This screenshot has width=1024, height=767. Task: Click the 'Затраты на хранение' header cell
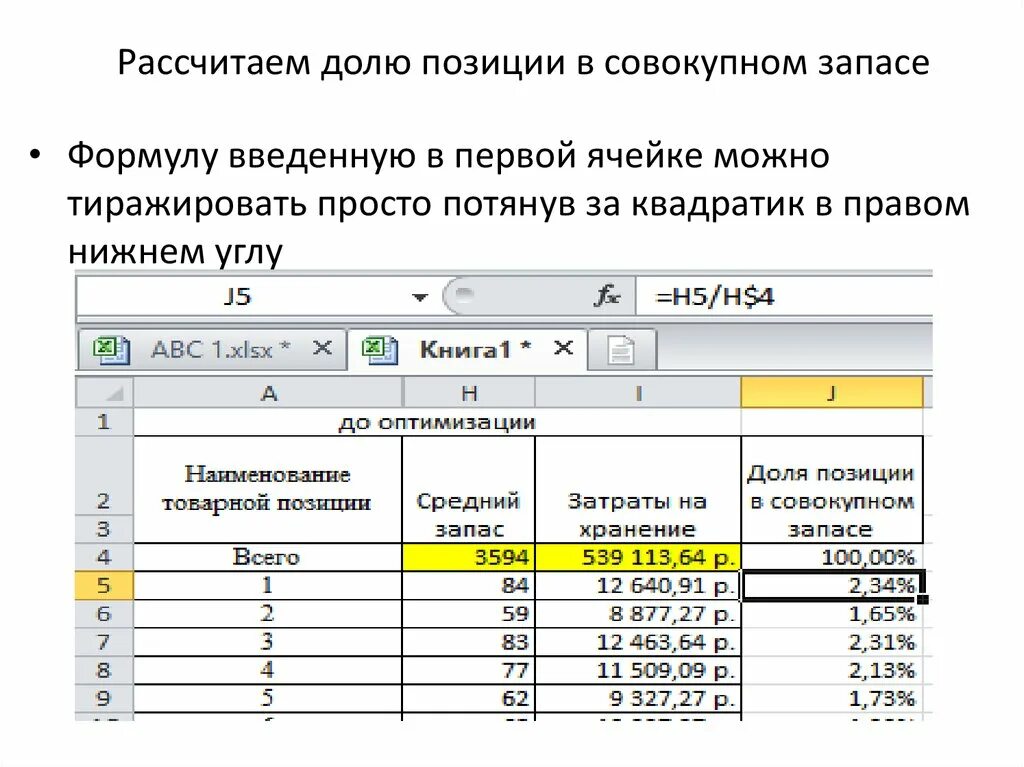point(638,489)
